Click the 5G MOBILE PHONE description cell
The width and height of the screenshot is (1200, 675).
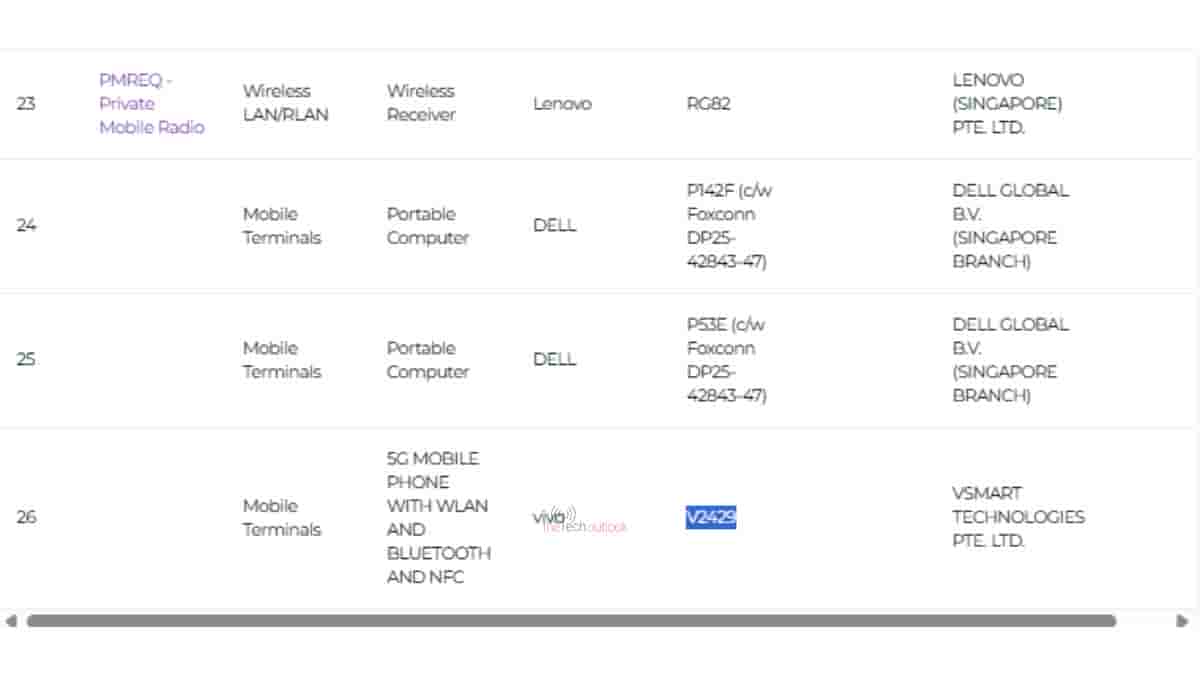point(438,517)
